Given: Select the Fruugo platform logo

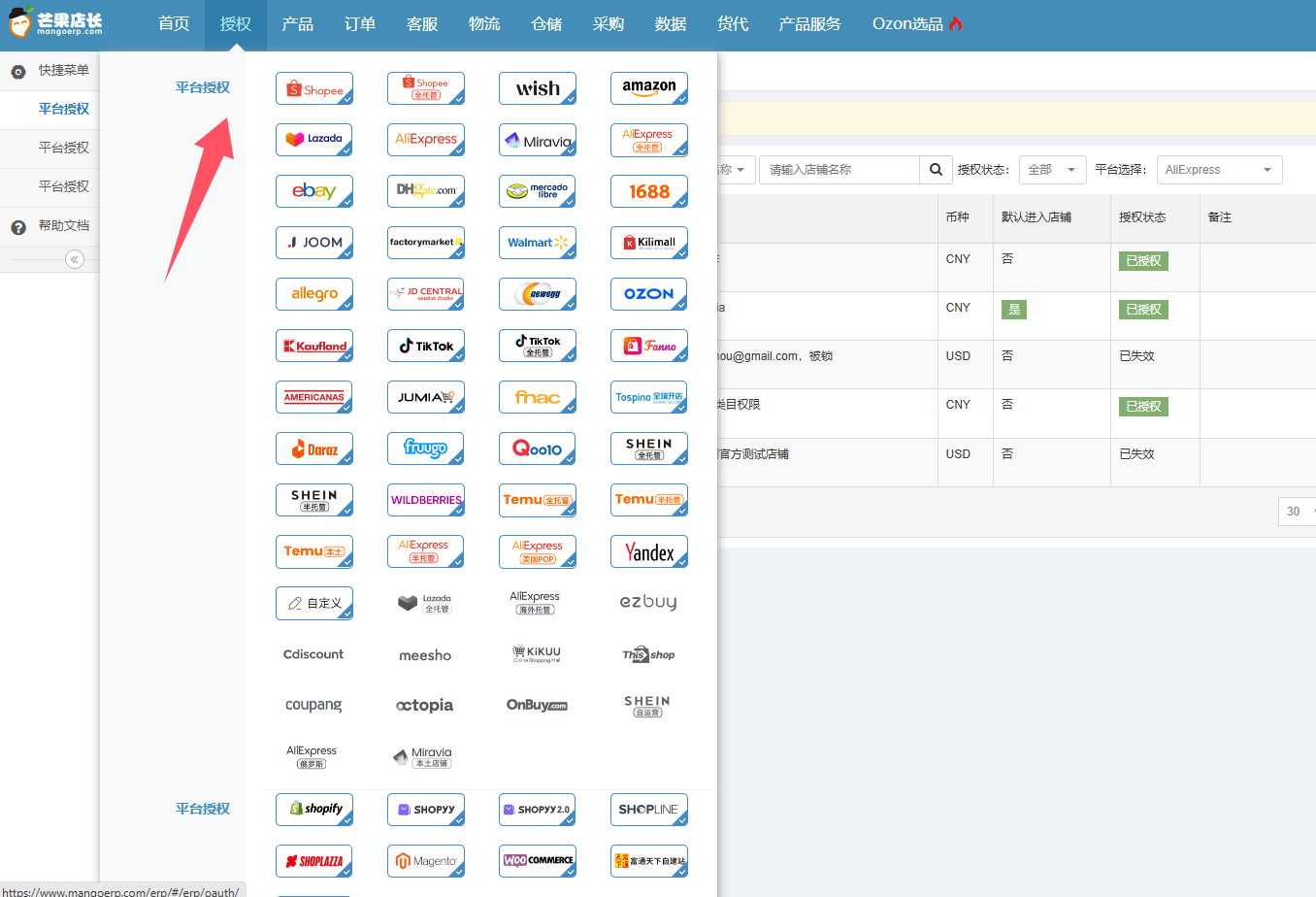Looking at the screenshot, I should (426, 448).
